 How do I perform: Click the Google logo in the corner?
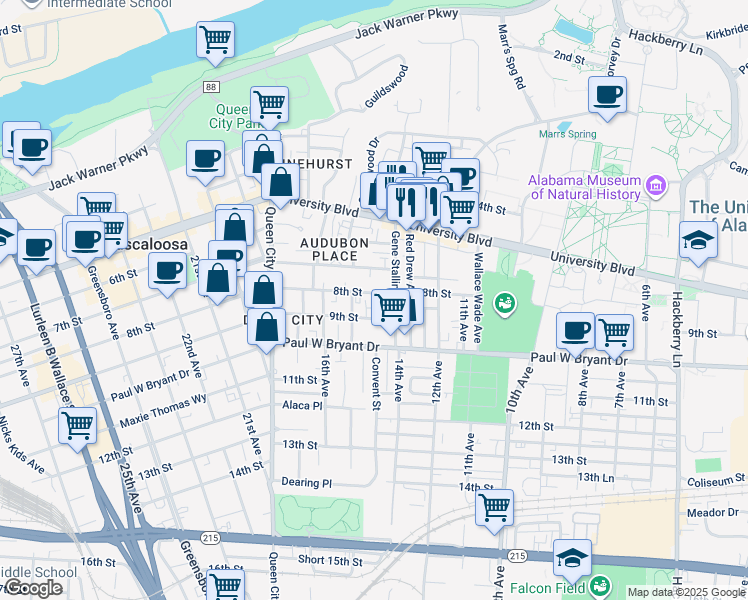click(x=34, y=589)
